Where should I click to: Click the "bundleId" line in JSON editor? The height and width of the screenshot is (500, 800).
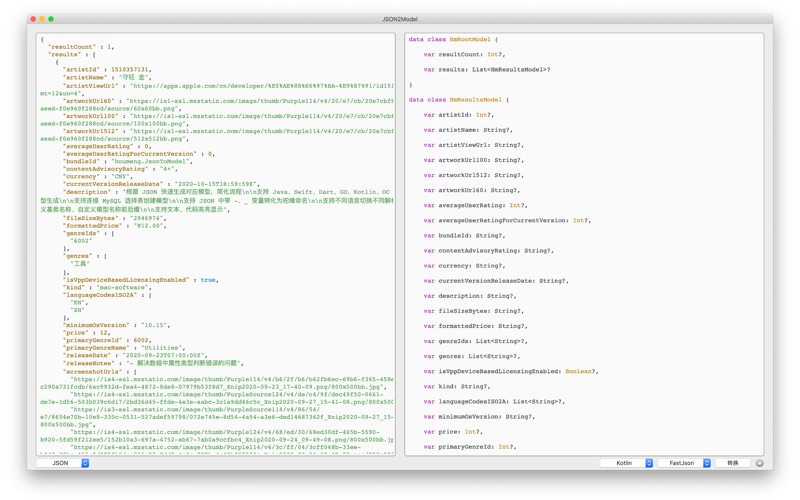pos(128,161)
